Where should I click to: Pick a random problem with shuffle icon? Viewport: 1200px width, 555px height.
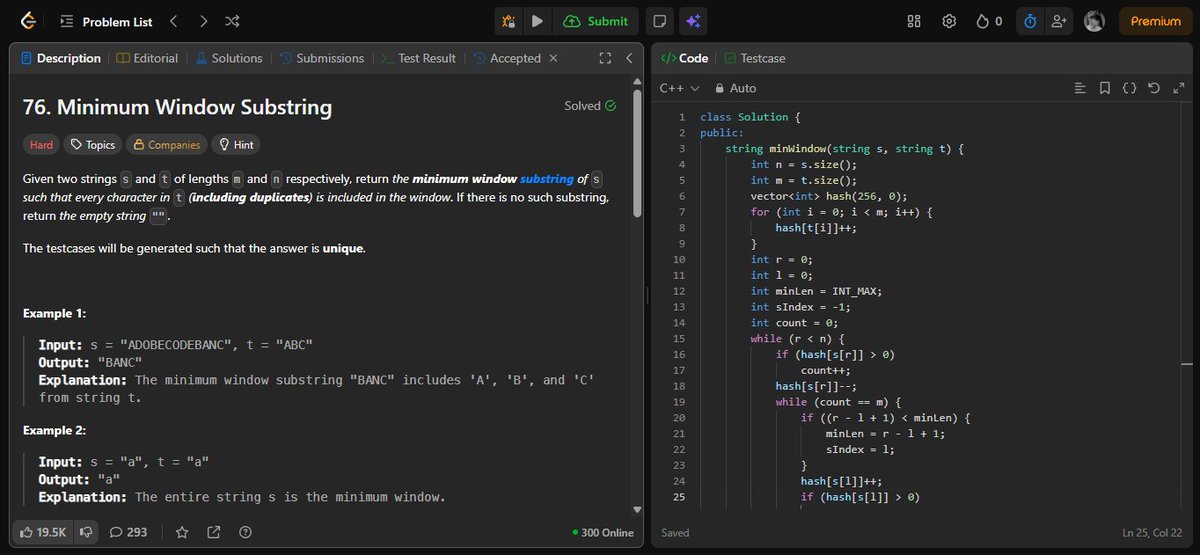pyautogui.click(x=232, y=21)
